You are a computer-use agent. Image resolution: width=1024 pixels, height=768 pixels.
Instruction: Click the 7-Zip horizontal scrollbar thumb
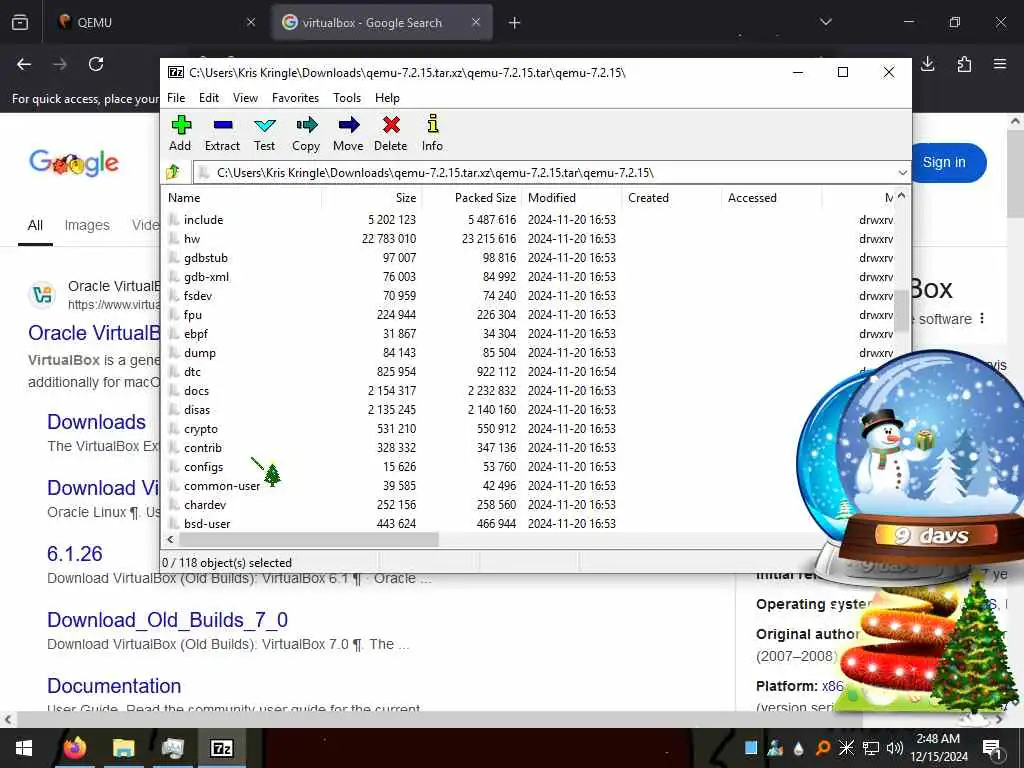(309, 539)
